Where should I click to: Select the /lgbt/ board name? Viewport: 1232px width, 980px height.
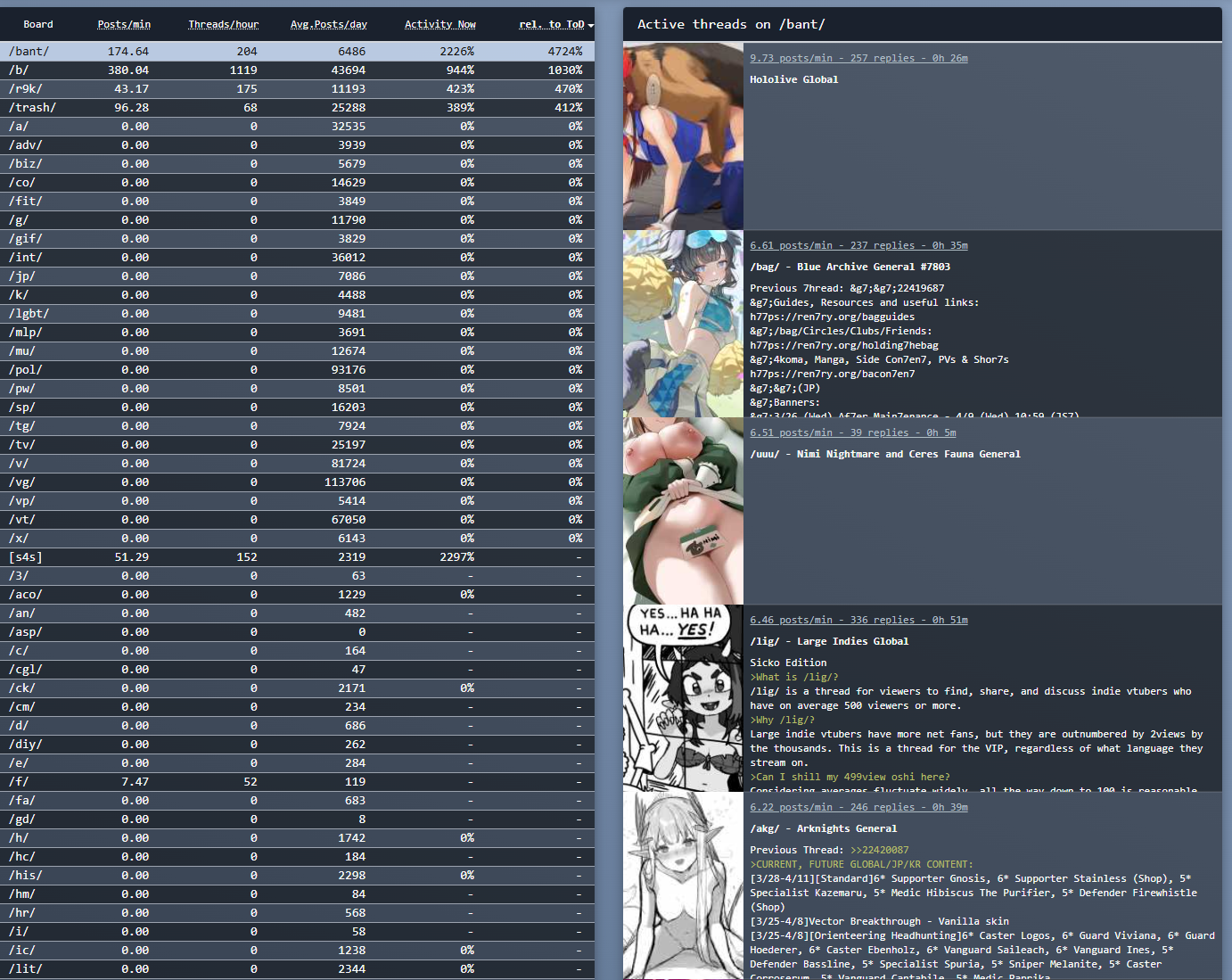coord(29,314)
